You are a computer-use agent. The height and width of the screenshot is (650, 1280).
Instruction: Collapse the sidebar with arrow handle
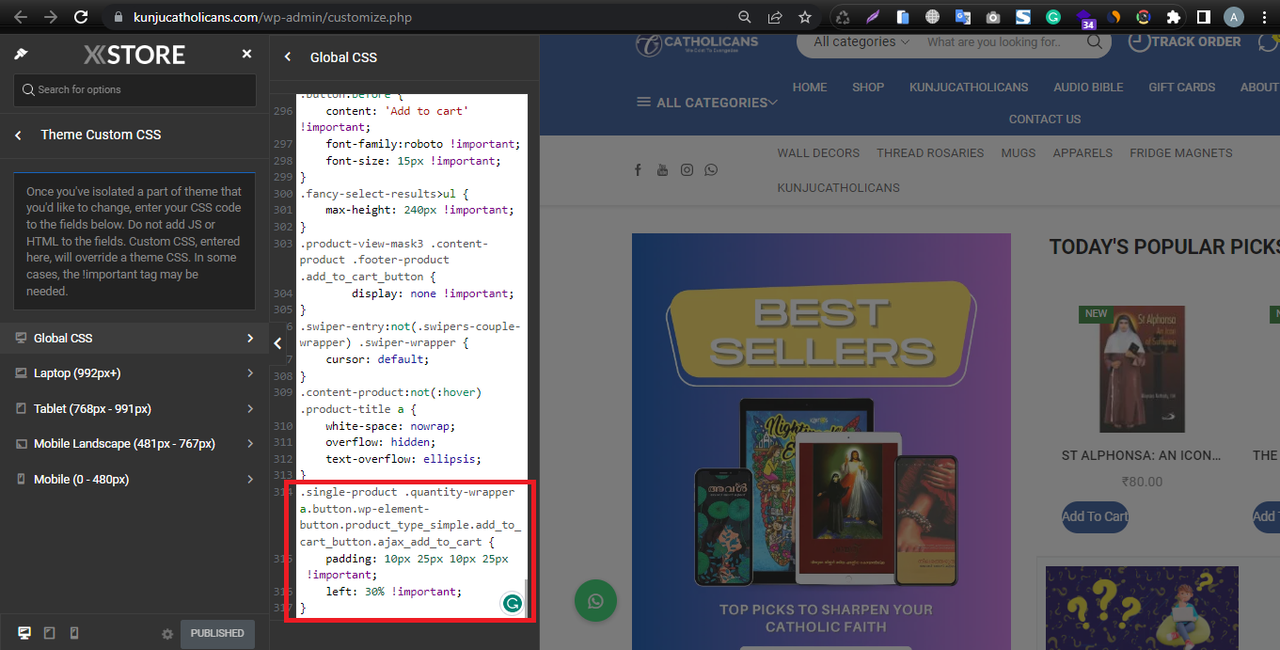click(x=278, y=343)
